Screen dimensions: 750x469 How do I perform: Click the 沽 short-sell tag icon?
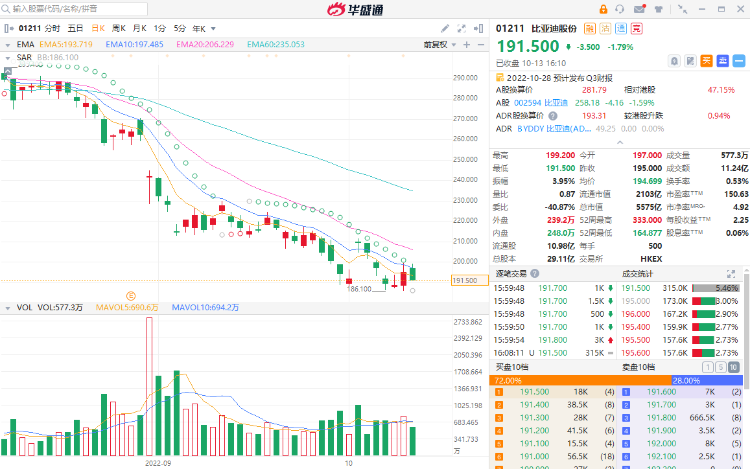click(606, 29)
